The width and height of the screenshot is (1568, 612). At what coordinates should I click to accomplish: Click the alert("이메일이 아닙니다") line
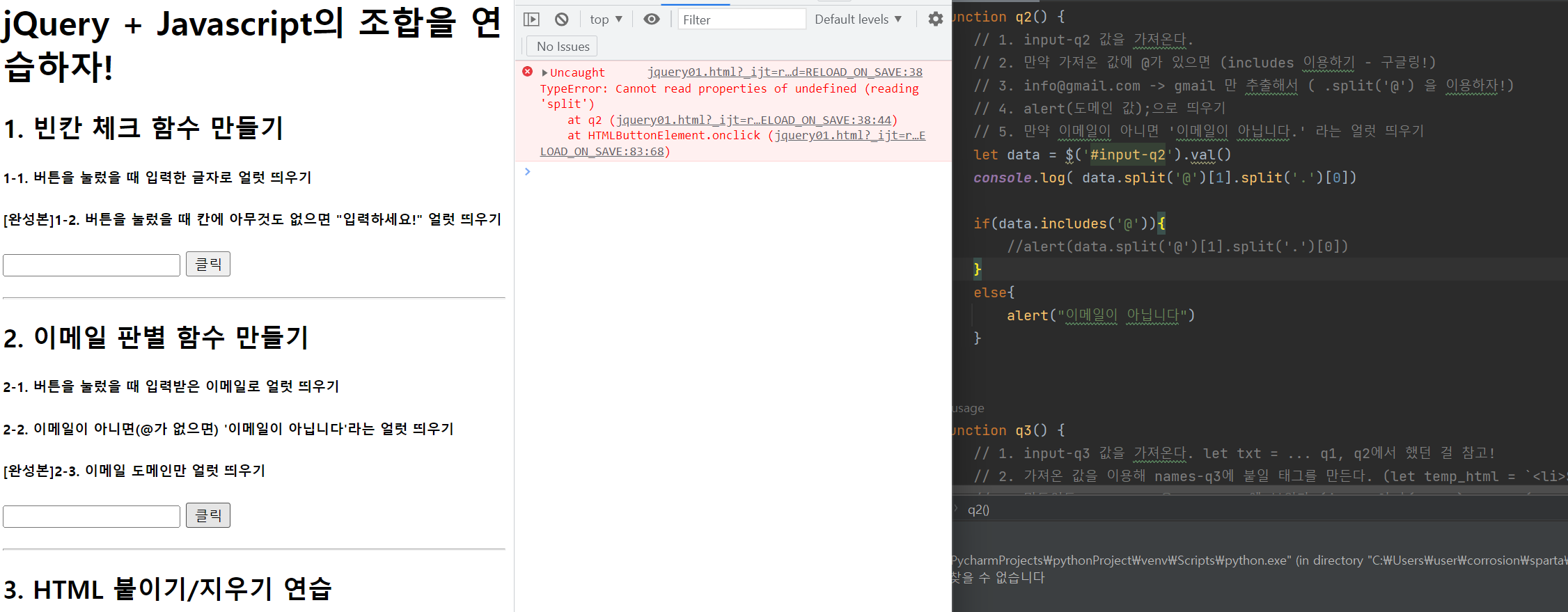click(x=1101, y=315)
